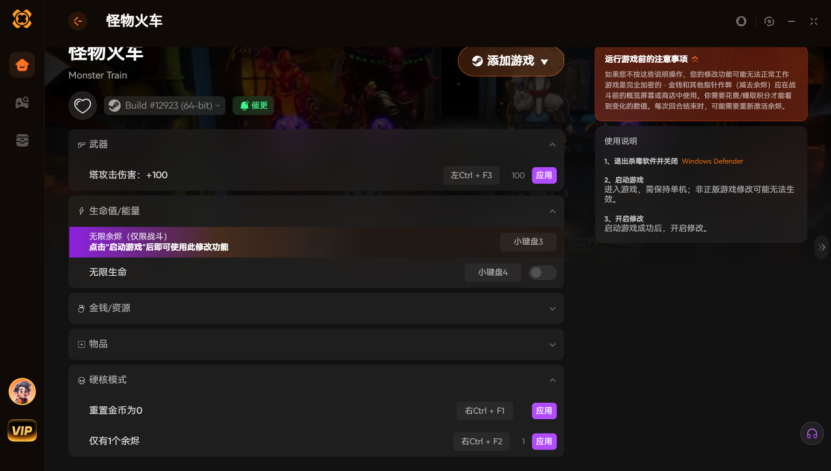This screenshot has height=471, width=831.
Task: Click the 催更 update reminder button
Action: click(x=253, y=105)
